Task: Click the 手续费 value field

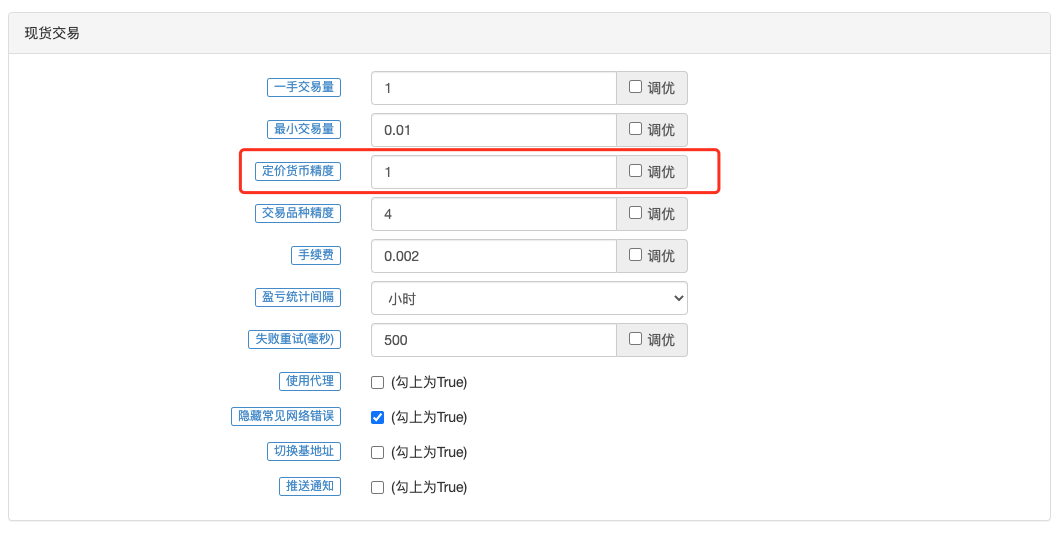Action: click(493, 256)
